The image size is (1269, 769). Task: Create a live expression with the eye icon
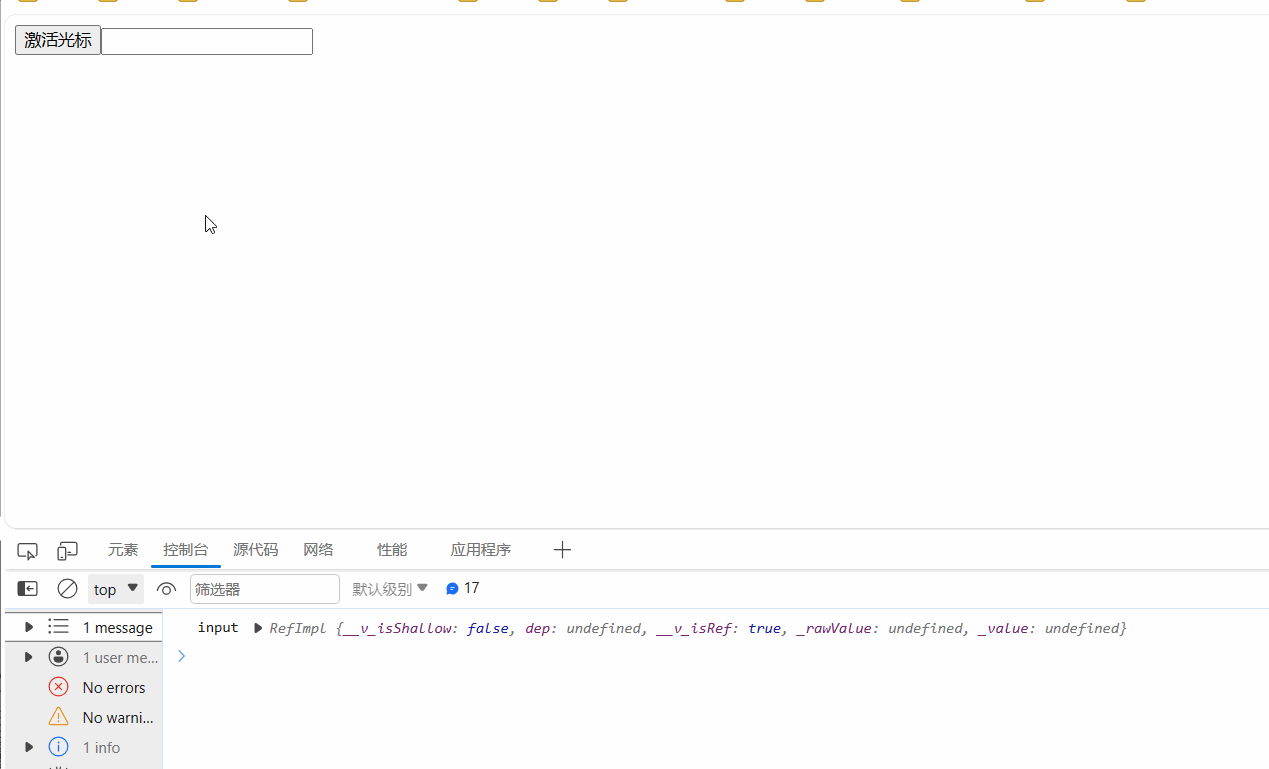(166, 588)
